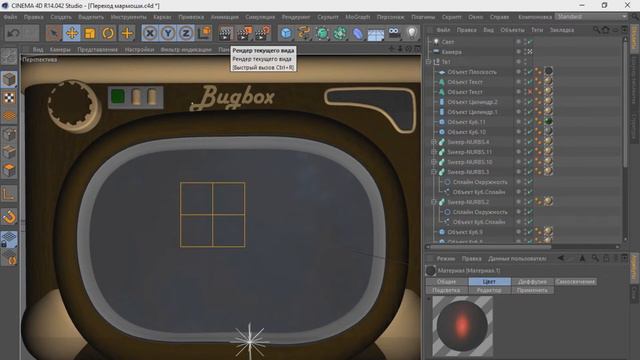
Task: Click search magnifier in Object Manager
Action: [x=596, y=30]
